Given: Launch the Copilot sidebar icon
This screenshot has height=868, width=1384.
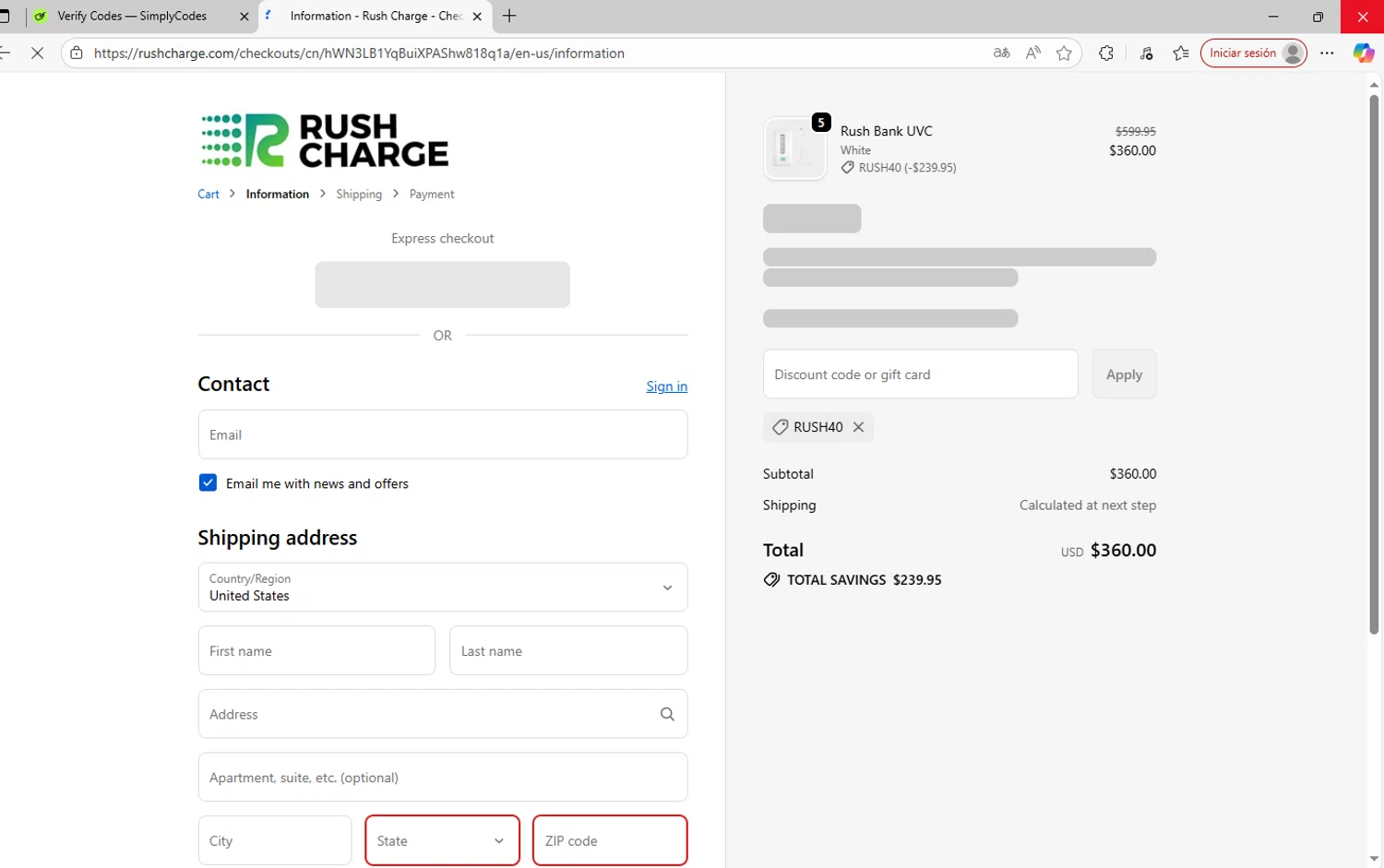Looking at the screenshot, I should pyautogui.click(x=1363, y=54).
